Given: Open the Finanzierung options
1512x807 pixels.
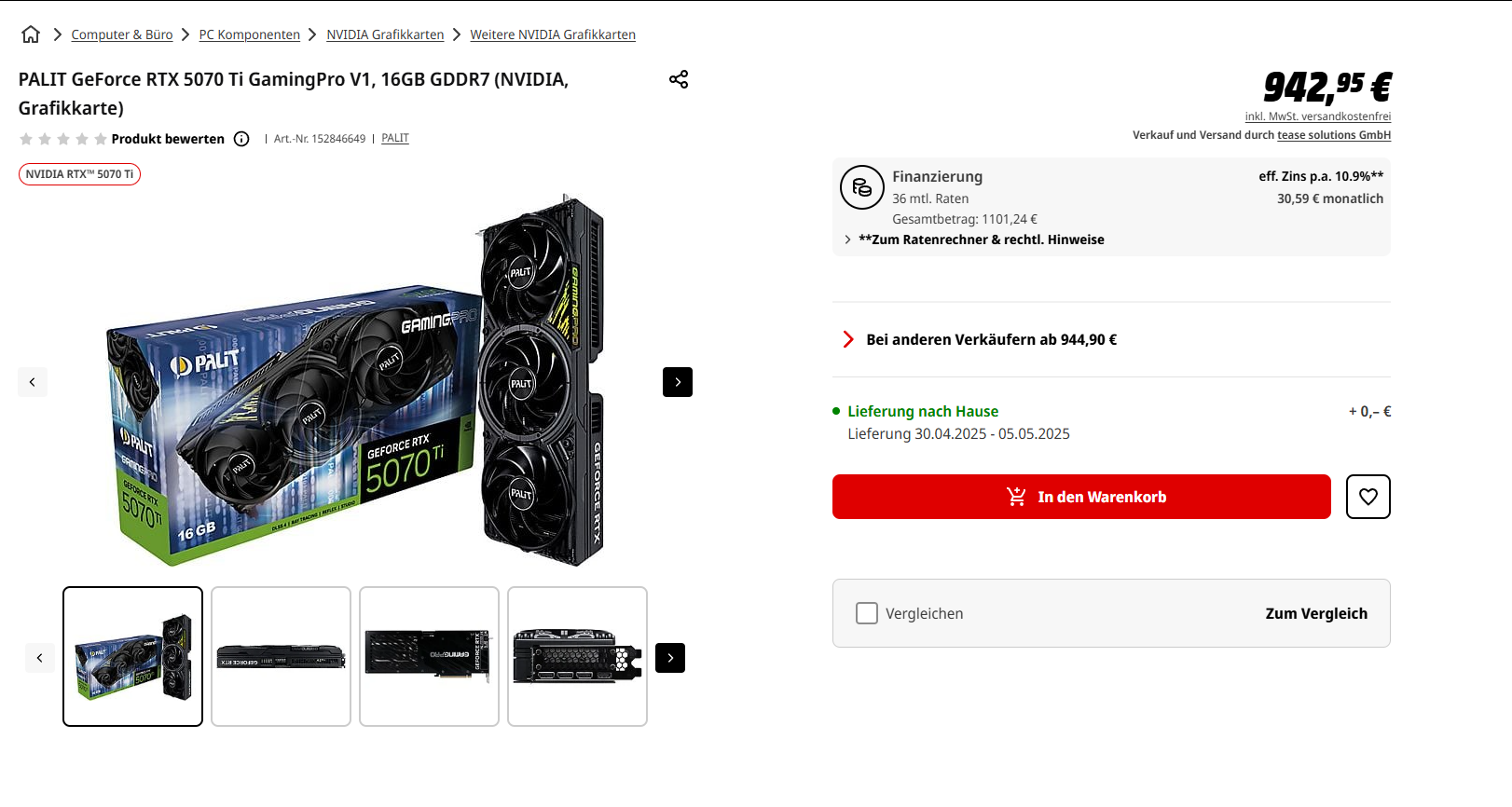Looking at the screenshot, I should (x=937, y=177).
